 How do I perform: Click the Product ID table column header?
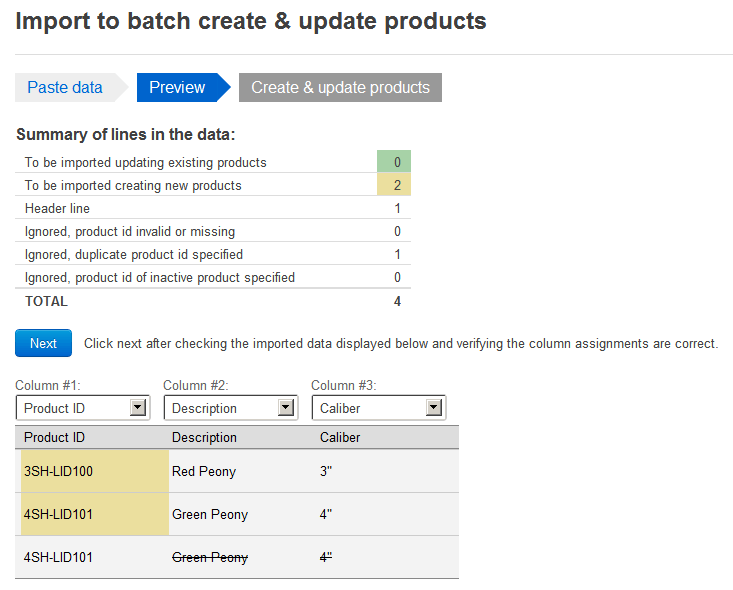(54, 437)
